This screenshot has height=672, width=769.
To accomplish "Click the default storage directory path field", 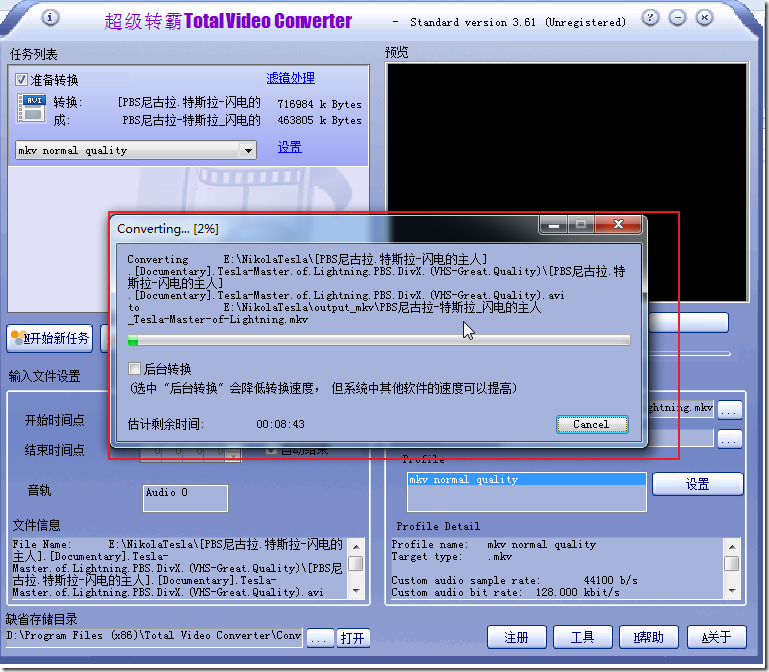I will pyautogui.click(x=154, y=637).
